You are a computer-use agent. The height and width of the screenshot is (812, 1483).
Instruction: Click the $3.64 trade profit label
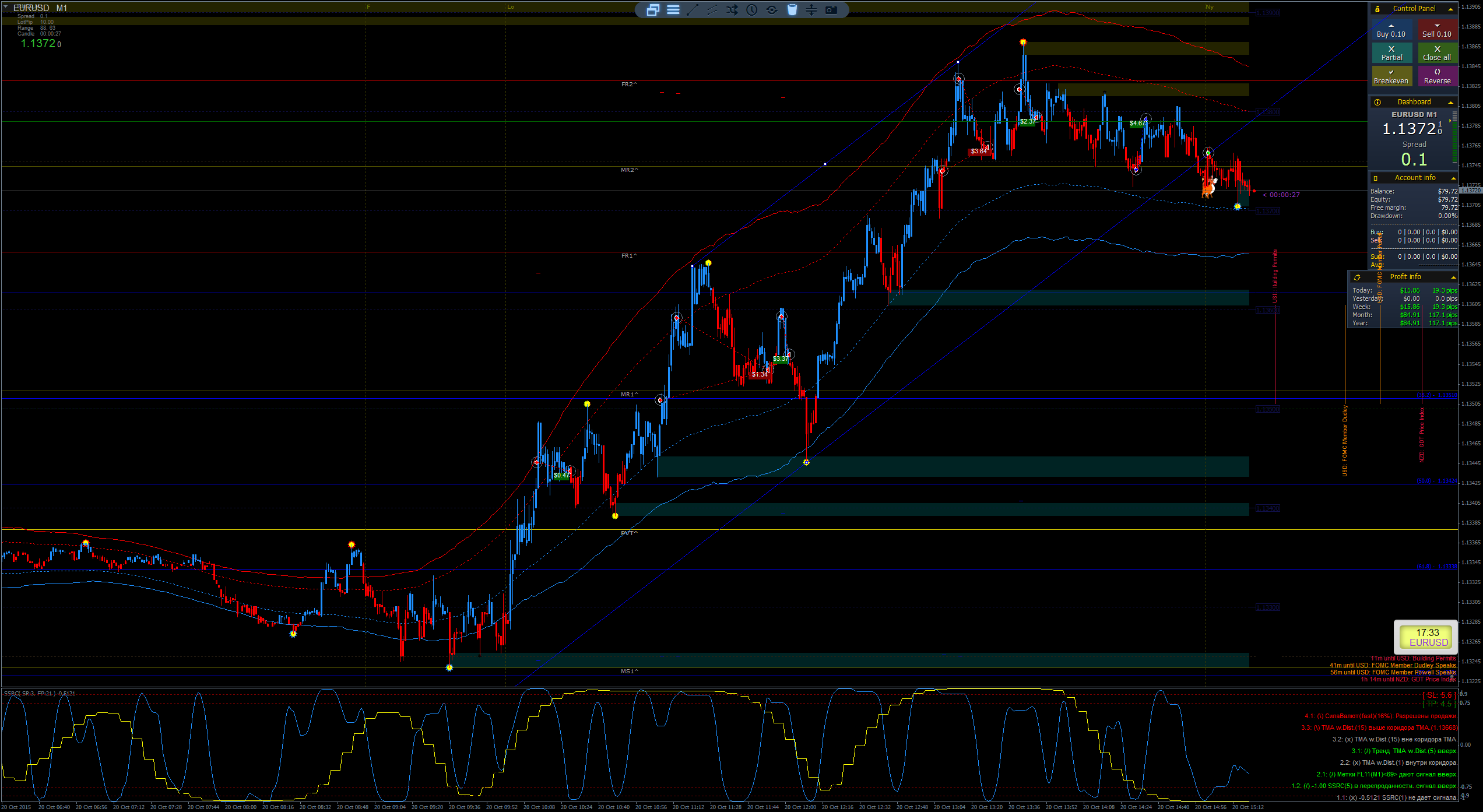point(979,152)
